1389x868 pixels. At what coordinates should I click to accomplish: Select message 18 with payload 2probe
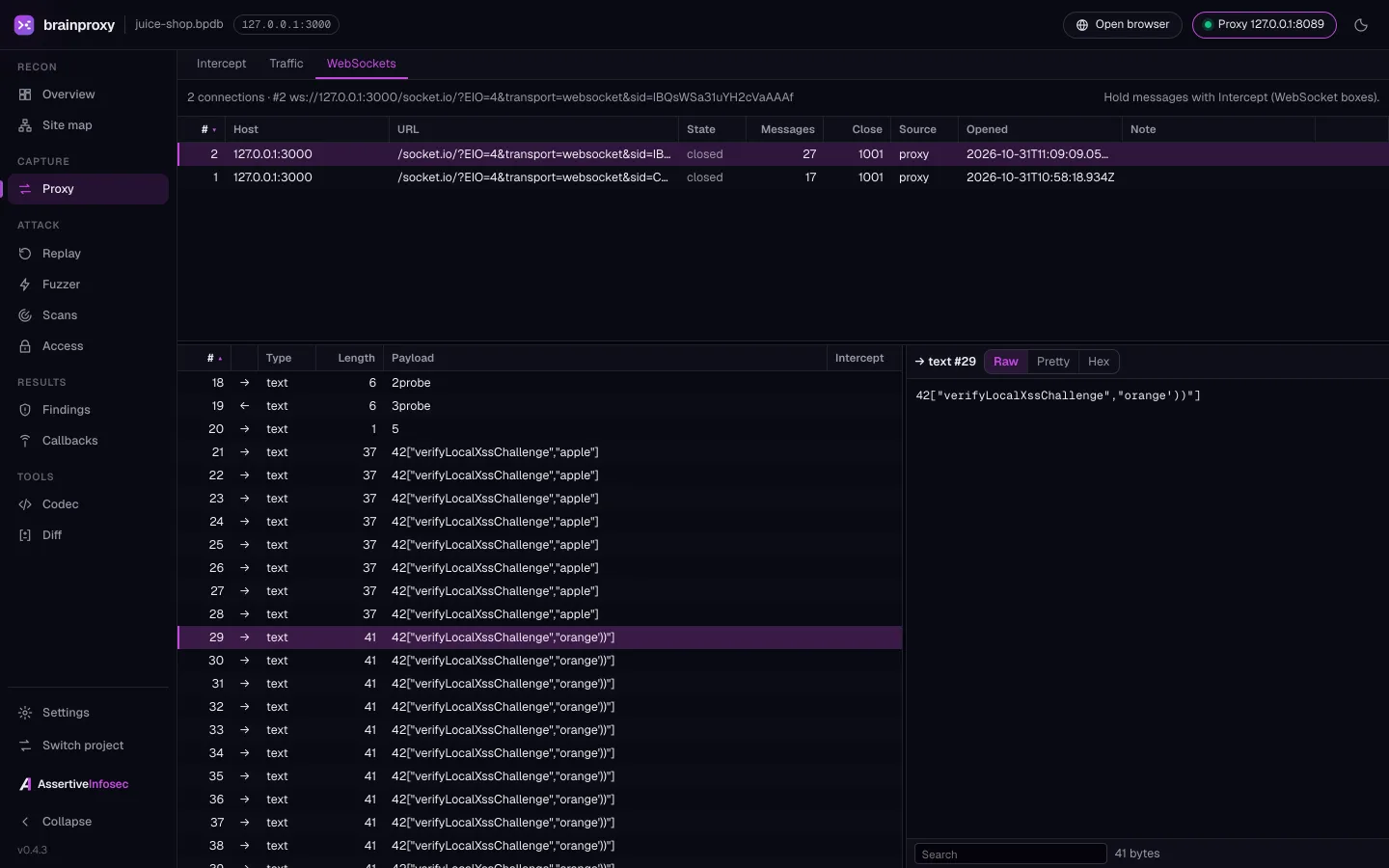(539, 383)
